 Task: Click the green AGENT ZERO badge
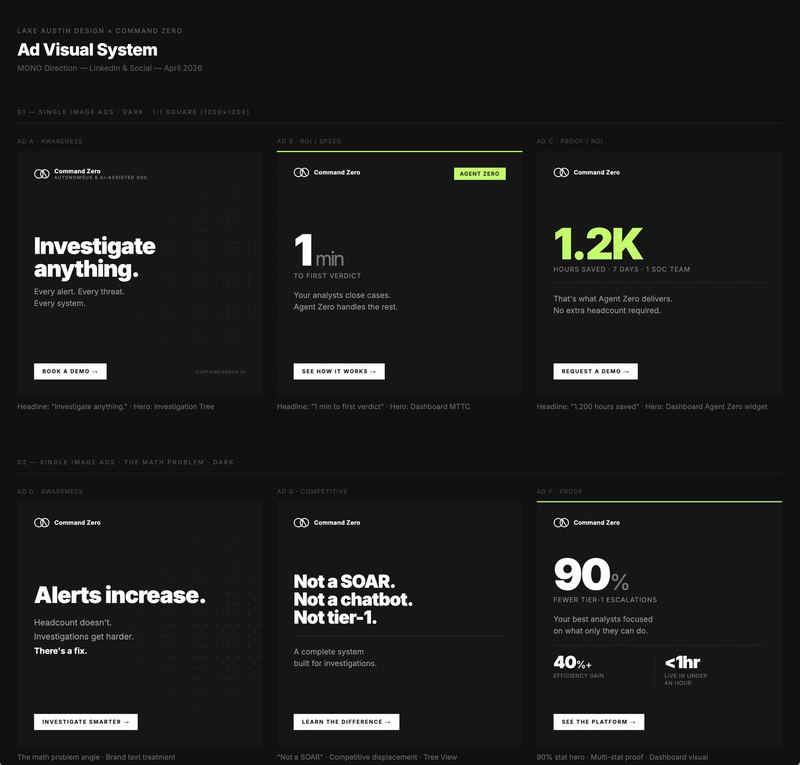[480, 174]
